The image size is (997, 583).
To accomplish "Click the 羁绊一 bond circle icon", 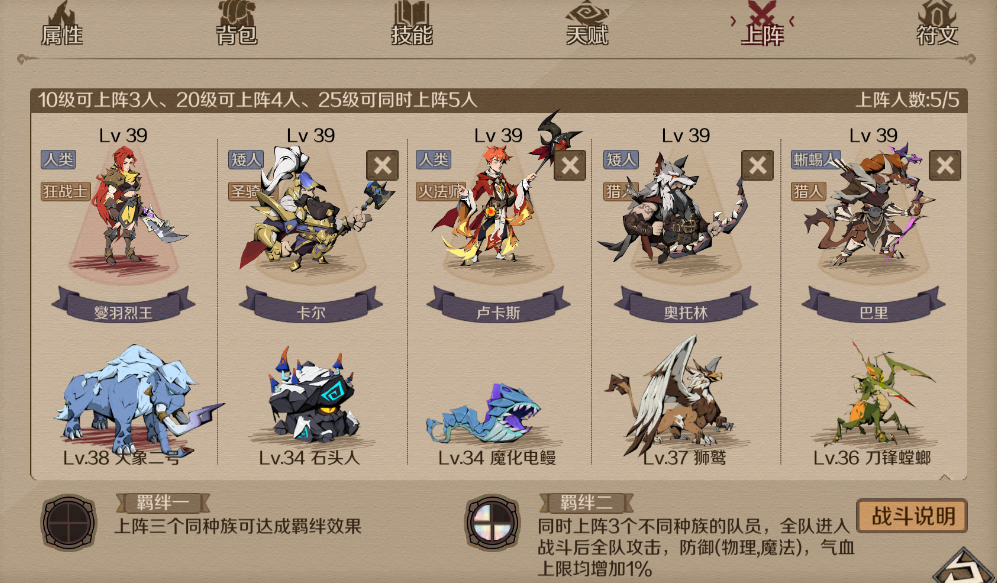I will pos(69,523).
